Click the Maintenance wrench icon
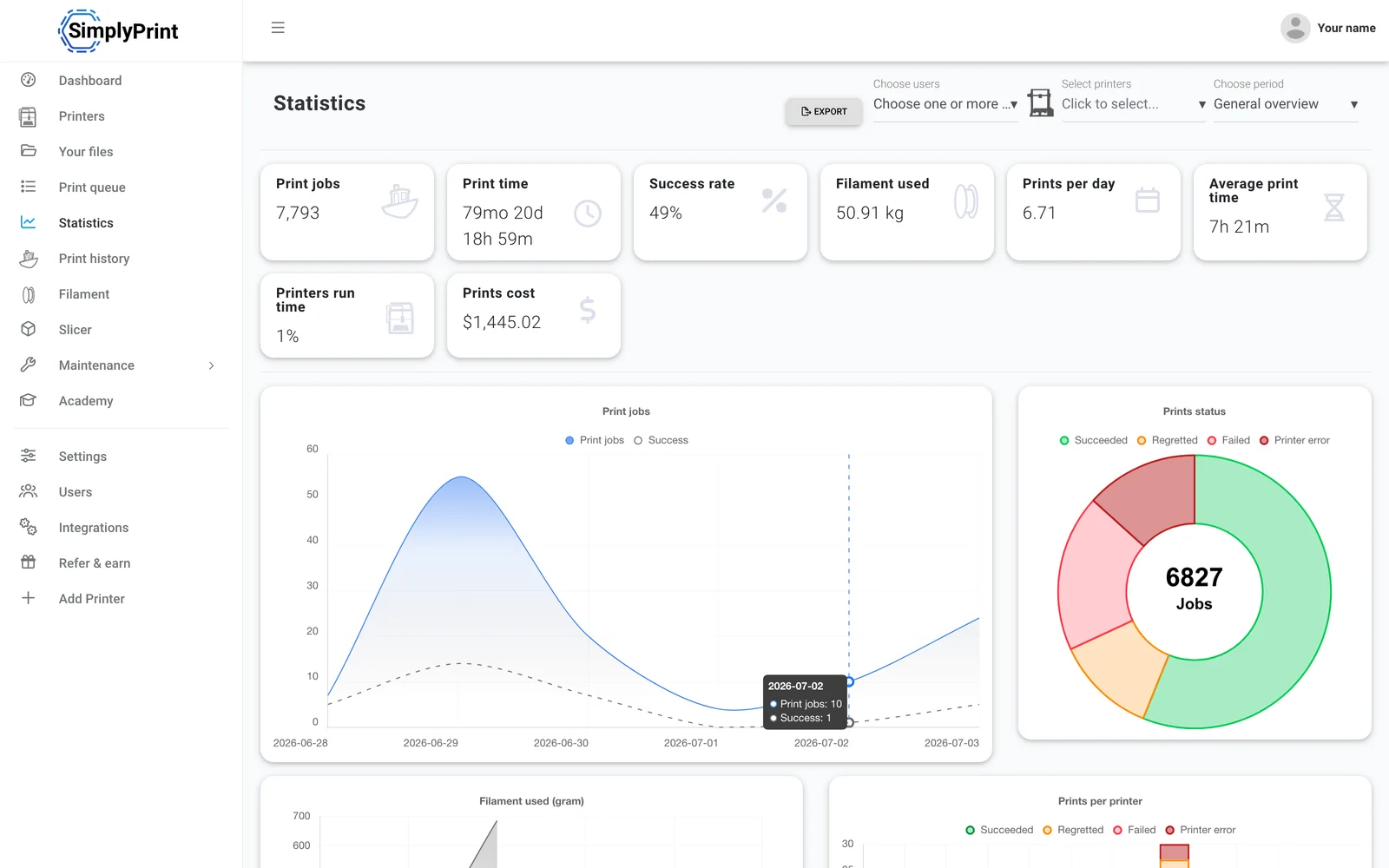1389x868 pixels. tap(29, 365)
